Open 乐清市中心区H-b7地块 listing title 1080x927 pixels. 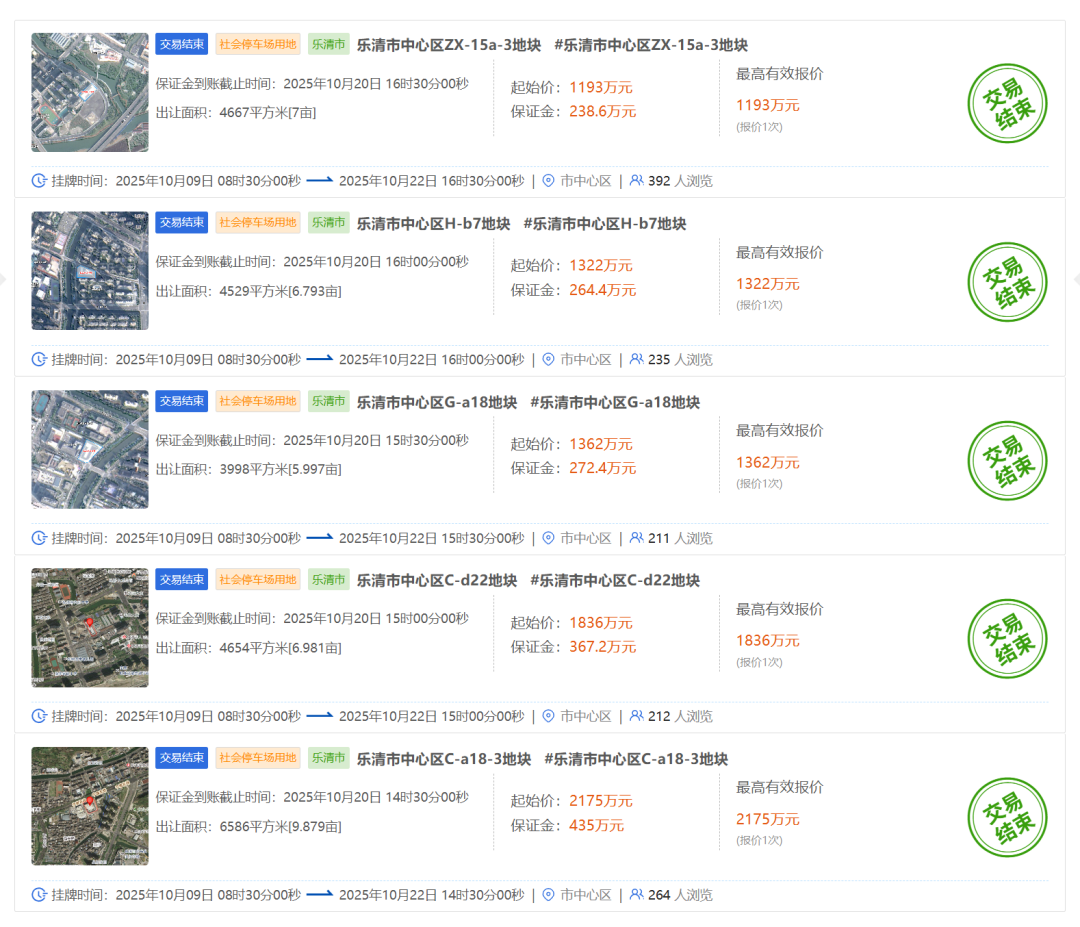coord(433,224)
